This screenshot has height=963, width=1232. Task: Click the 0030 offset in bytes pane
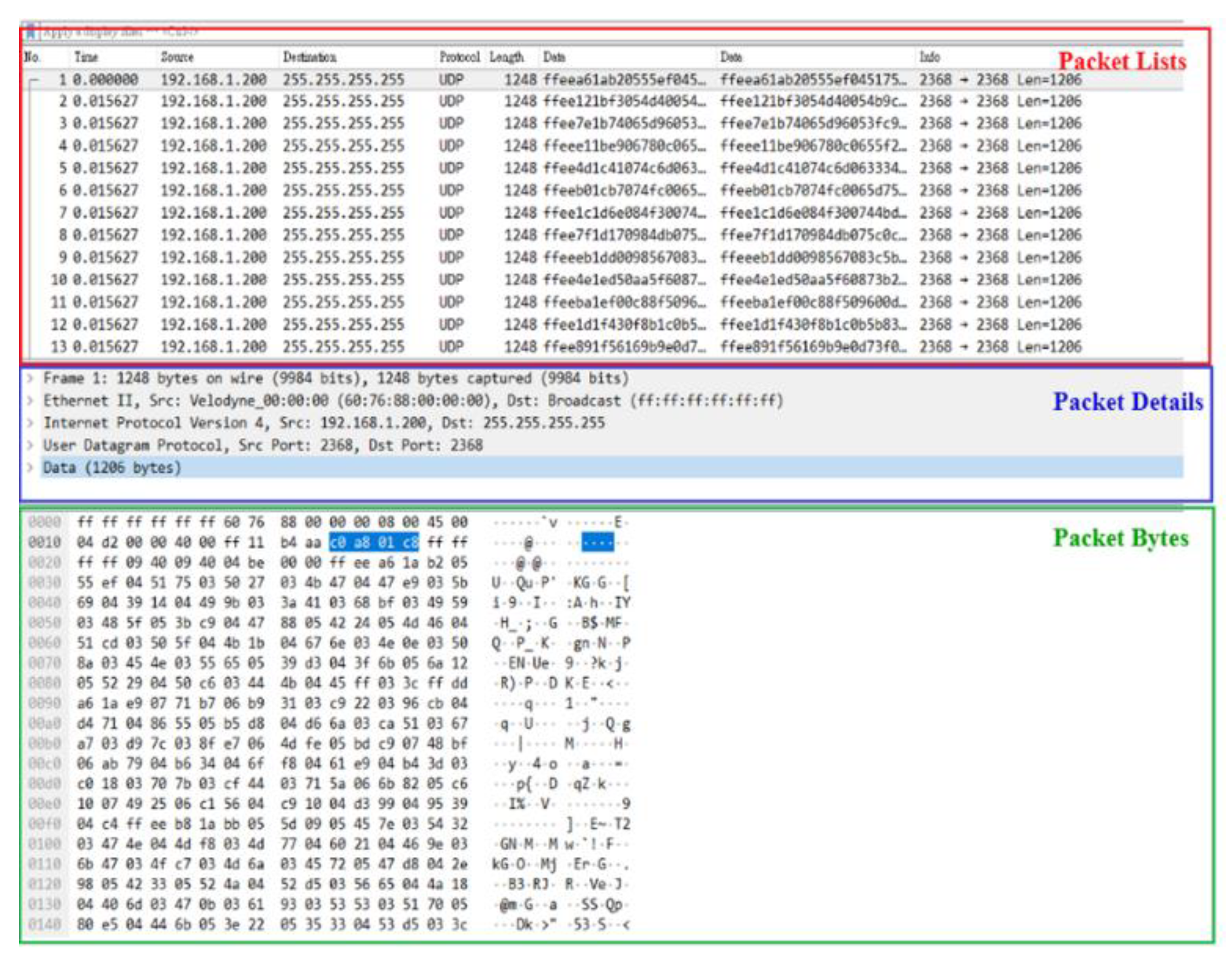(x=44, y=583)
